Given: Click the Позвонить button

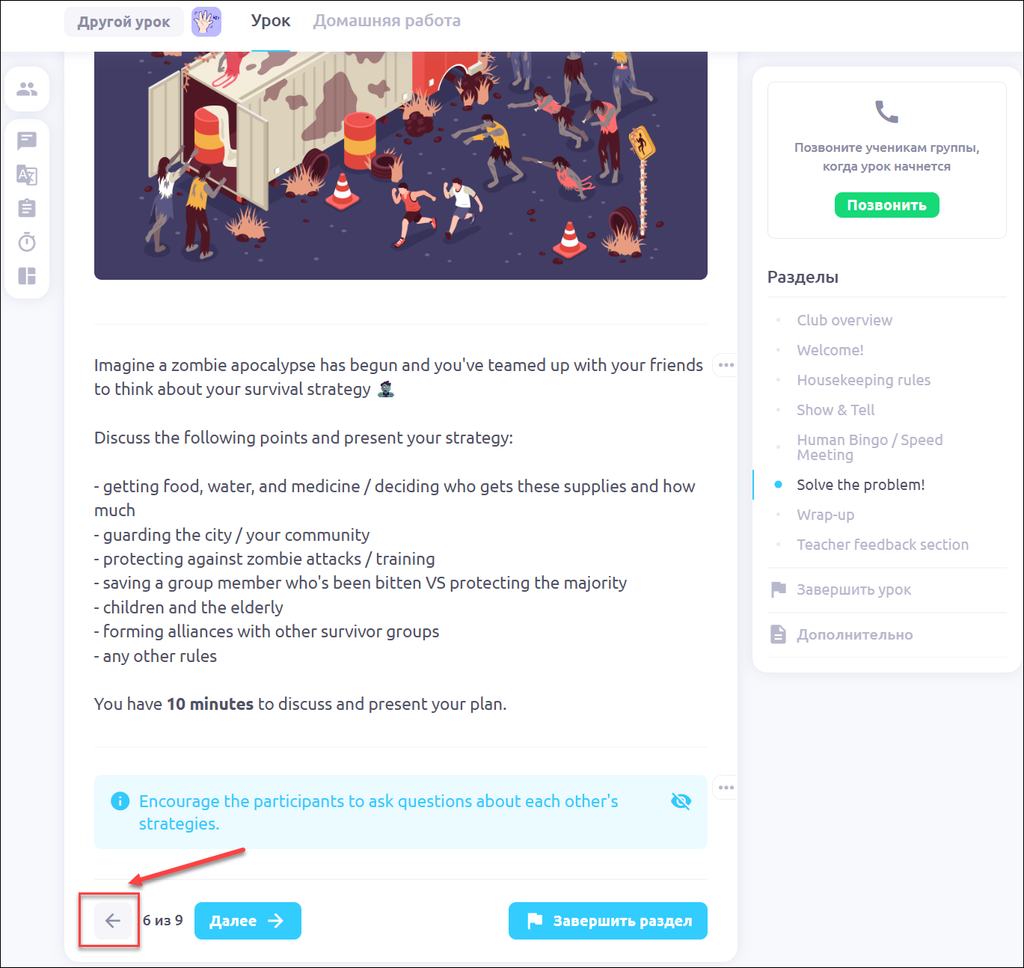Looking at the screenshot, I should coord(887,205).
